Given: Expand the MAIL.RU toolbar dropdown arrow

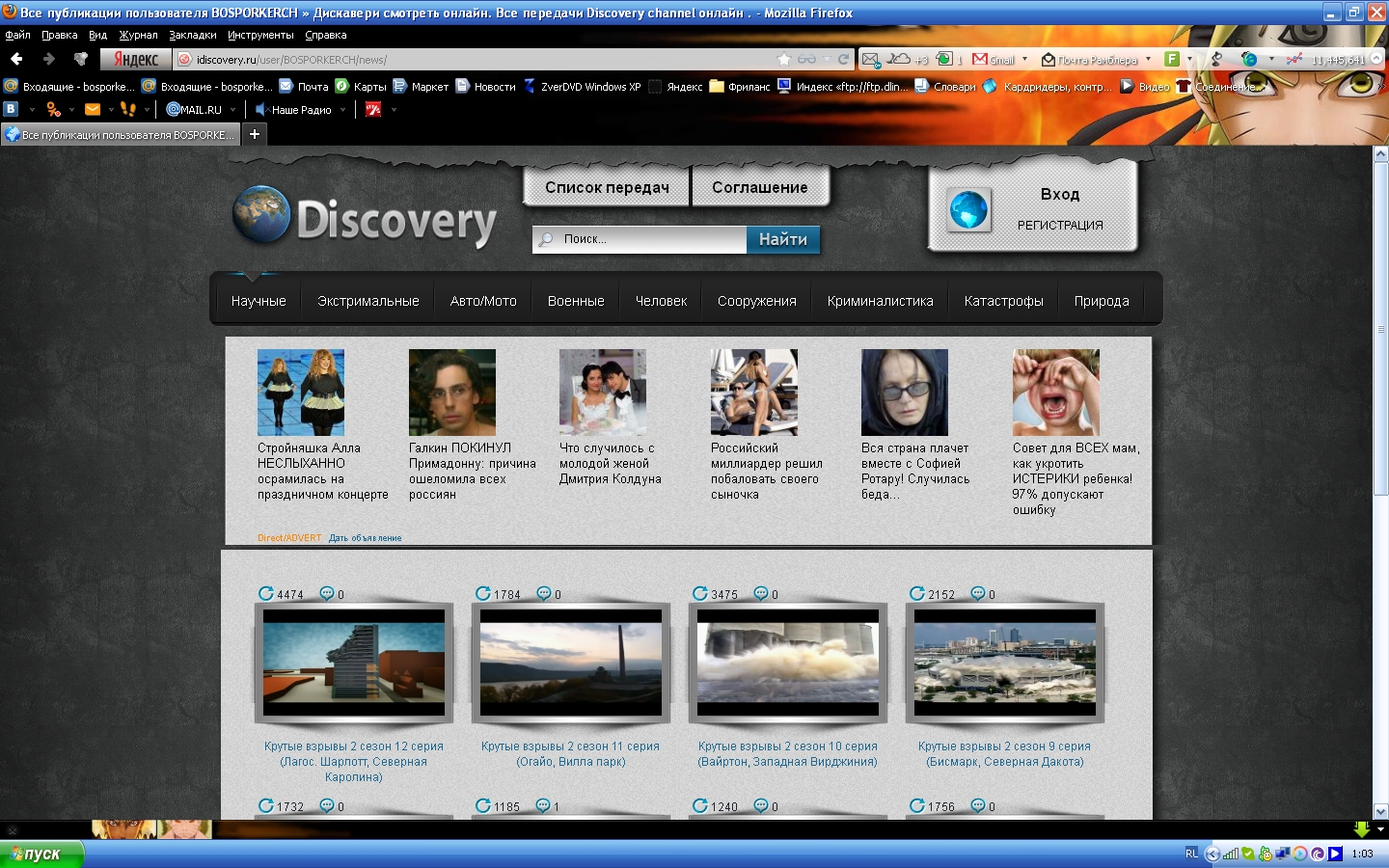Looking at the screenshot, I should click(232, 110).
